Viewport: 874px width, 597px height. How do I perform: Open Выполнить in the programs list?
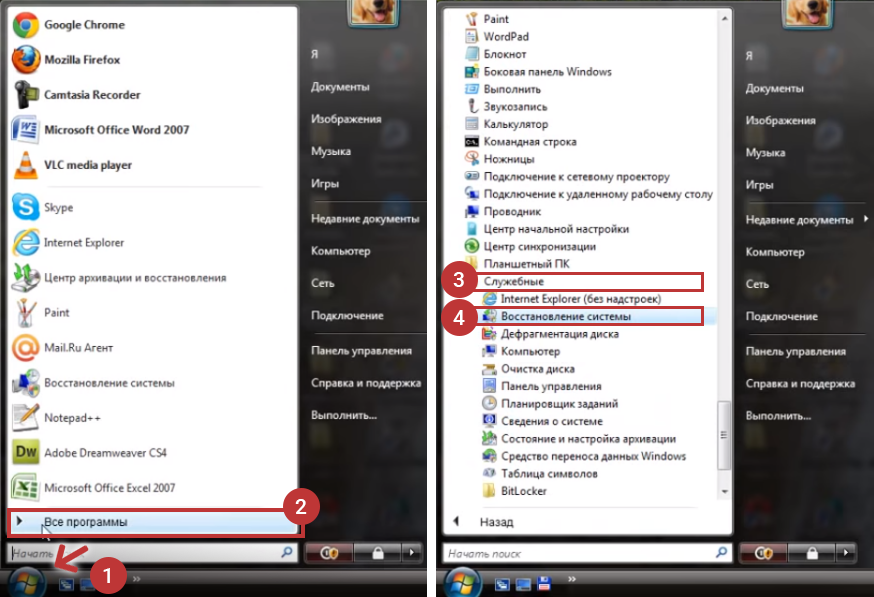pyautogui.click(x=503, y=89)
